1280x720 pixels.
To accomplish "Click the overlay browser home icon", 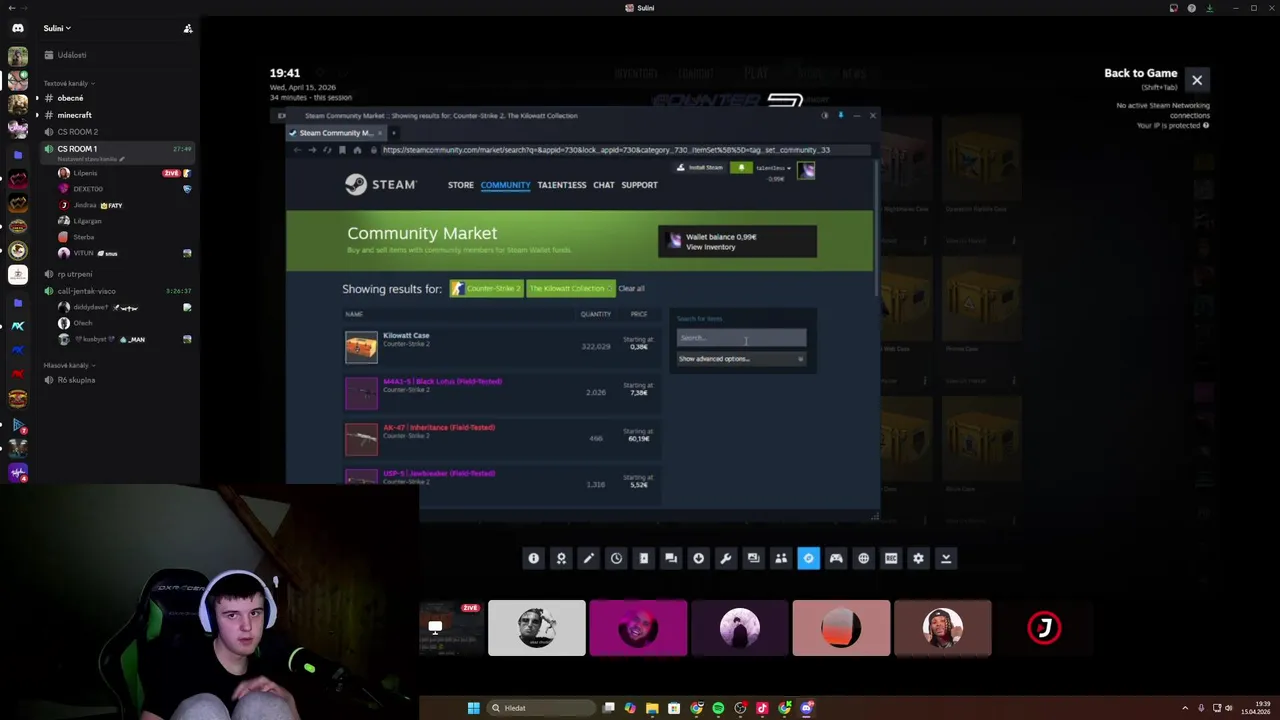I will point(357,150).
